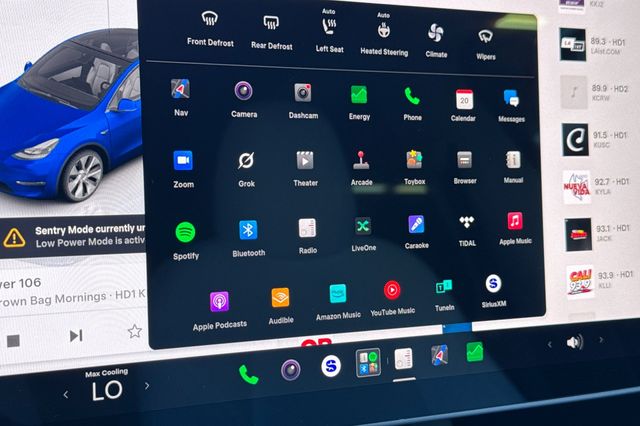Viewport: 640px width, 426px height.
Task: Launch the Zoom app
Action: (183, 160)
